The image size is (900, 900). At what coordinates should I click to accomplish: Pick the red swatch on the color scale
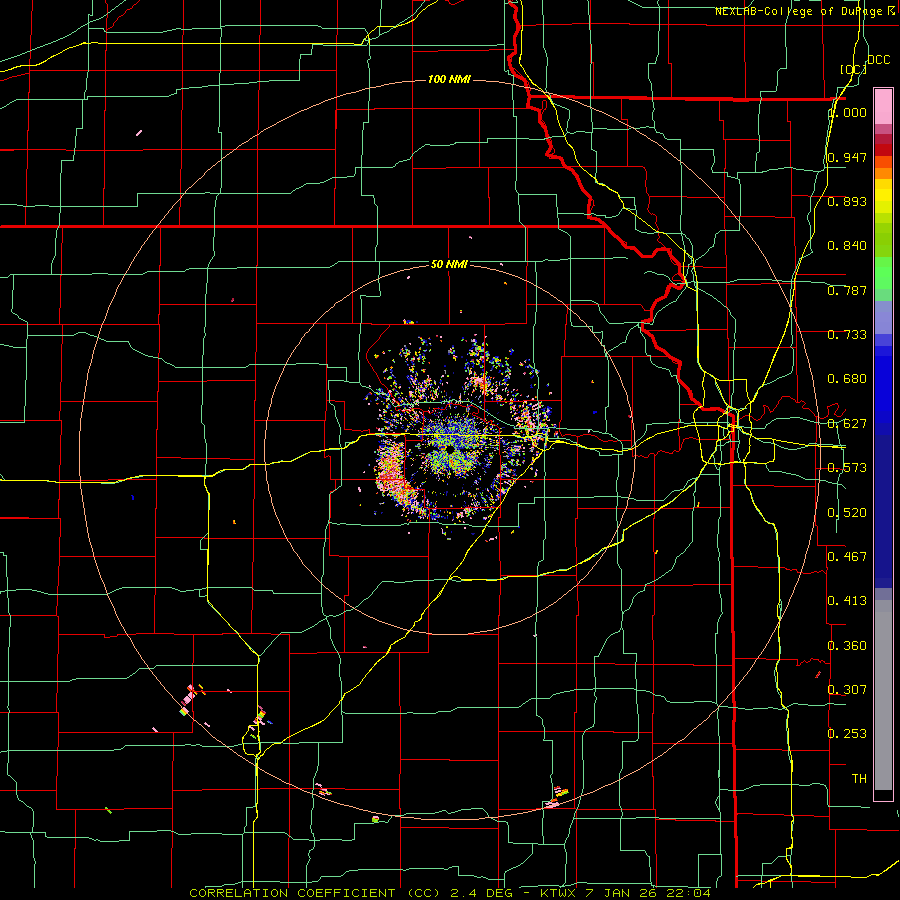[883, 150]
